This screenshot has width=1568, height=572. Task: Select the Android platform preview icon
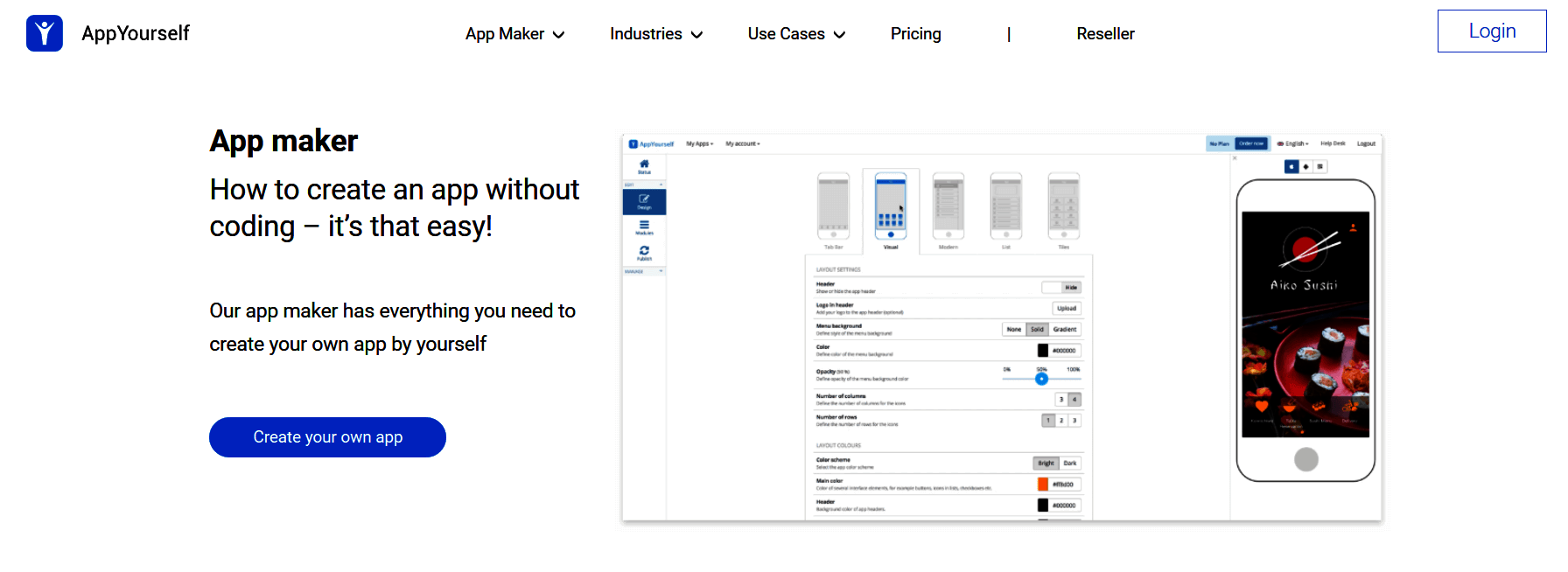click(x=1305, y=166)
